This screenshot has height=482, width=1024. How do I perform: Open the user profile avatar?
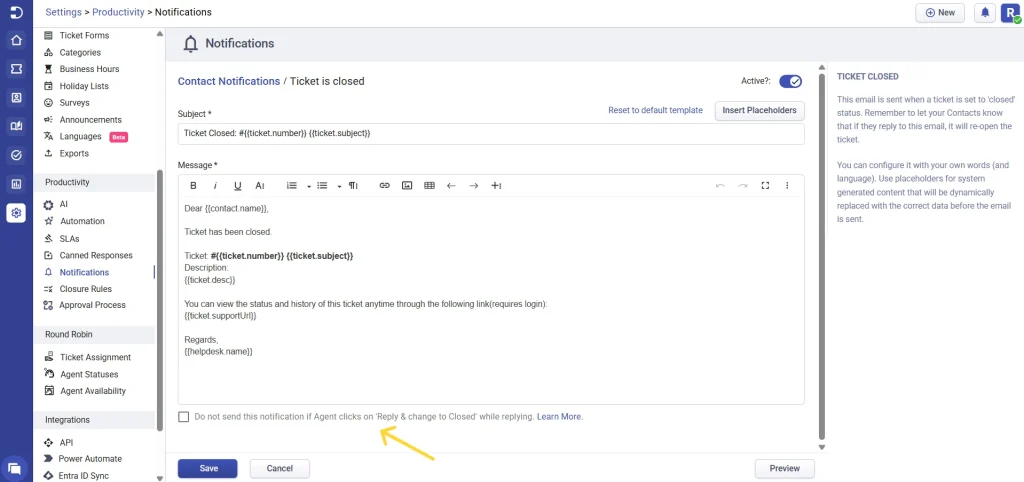(x=1010, y=12)
